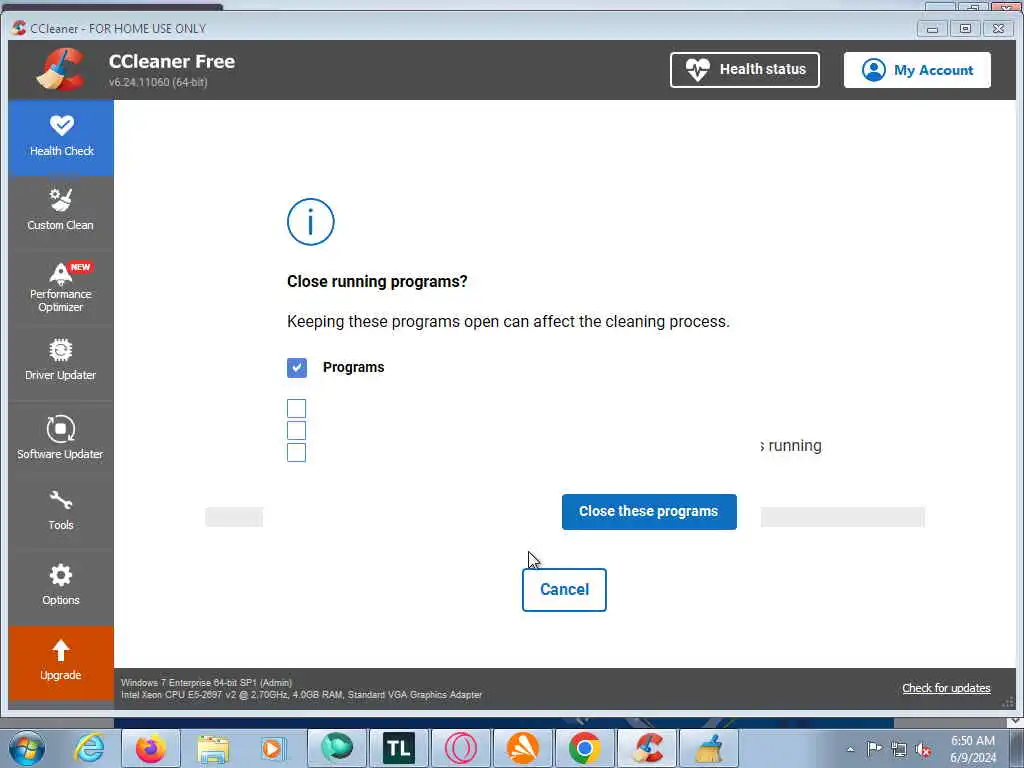Click the Keeping these programs open message
Screen dimensions: 1024x768
tap(509, 322)
